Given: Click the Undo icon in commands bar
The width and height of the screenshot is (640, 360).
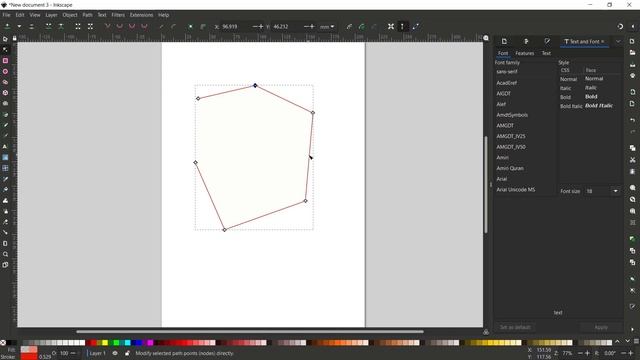Looking at the screenshot, I should tap(632, 120).
